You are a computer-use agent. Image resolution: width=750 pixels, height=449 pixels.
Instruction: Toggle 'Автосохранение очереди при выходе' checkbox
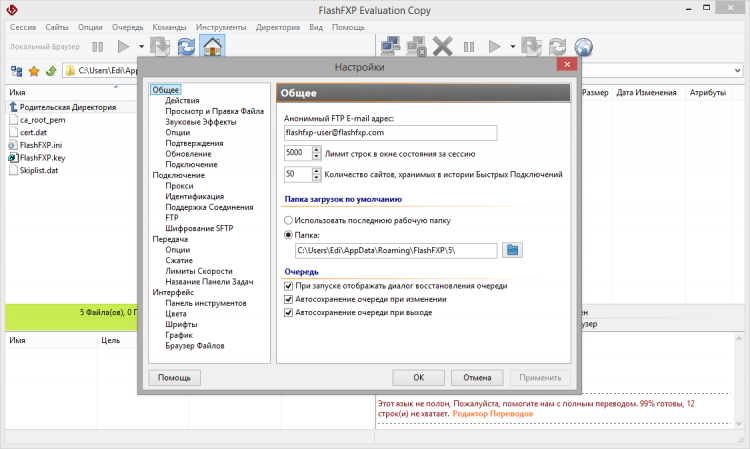288,313
